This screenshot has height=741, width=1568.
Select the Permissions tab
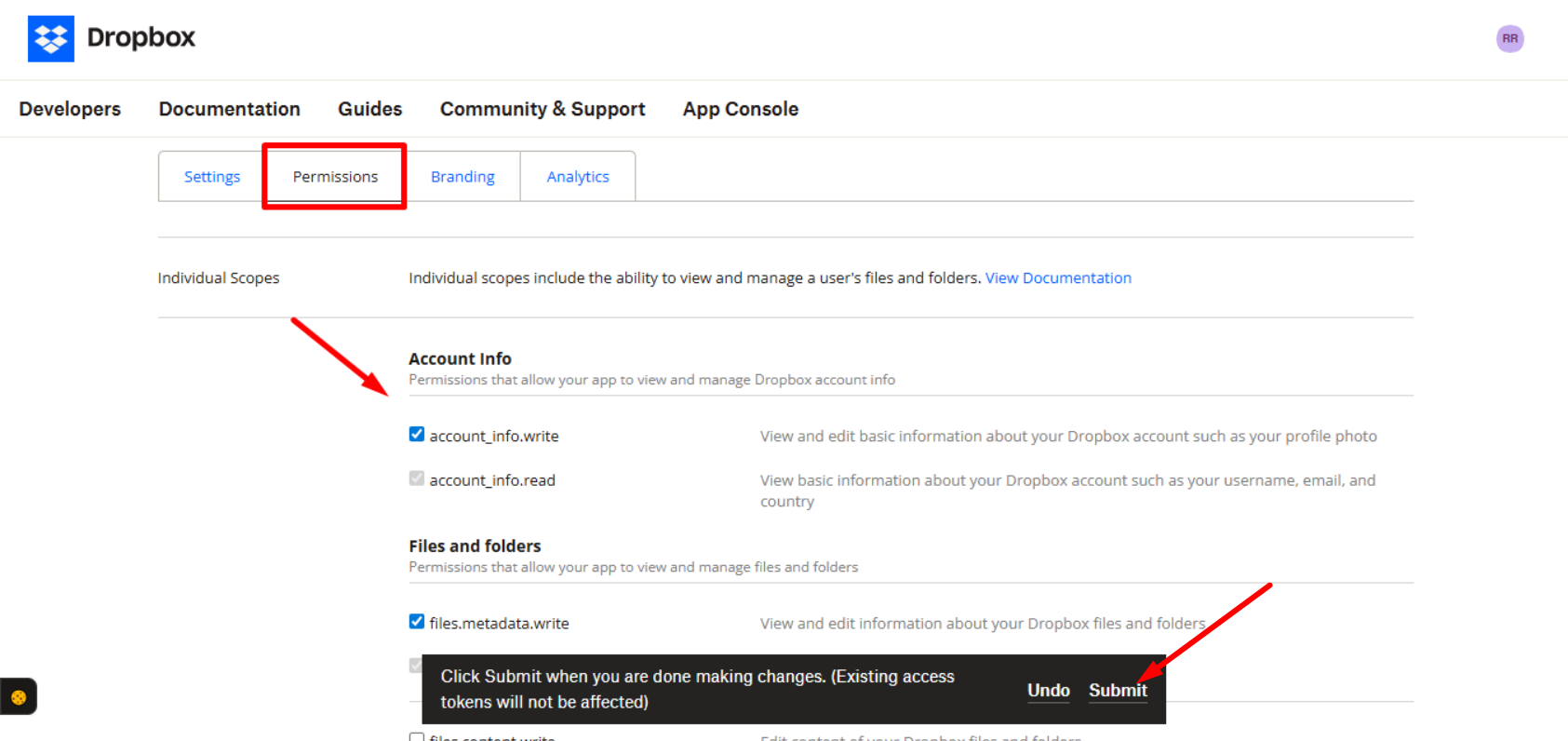[335, 176]
